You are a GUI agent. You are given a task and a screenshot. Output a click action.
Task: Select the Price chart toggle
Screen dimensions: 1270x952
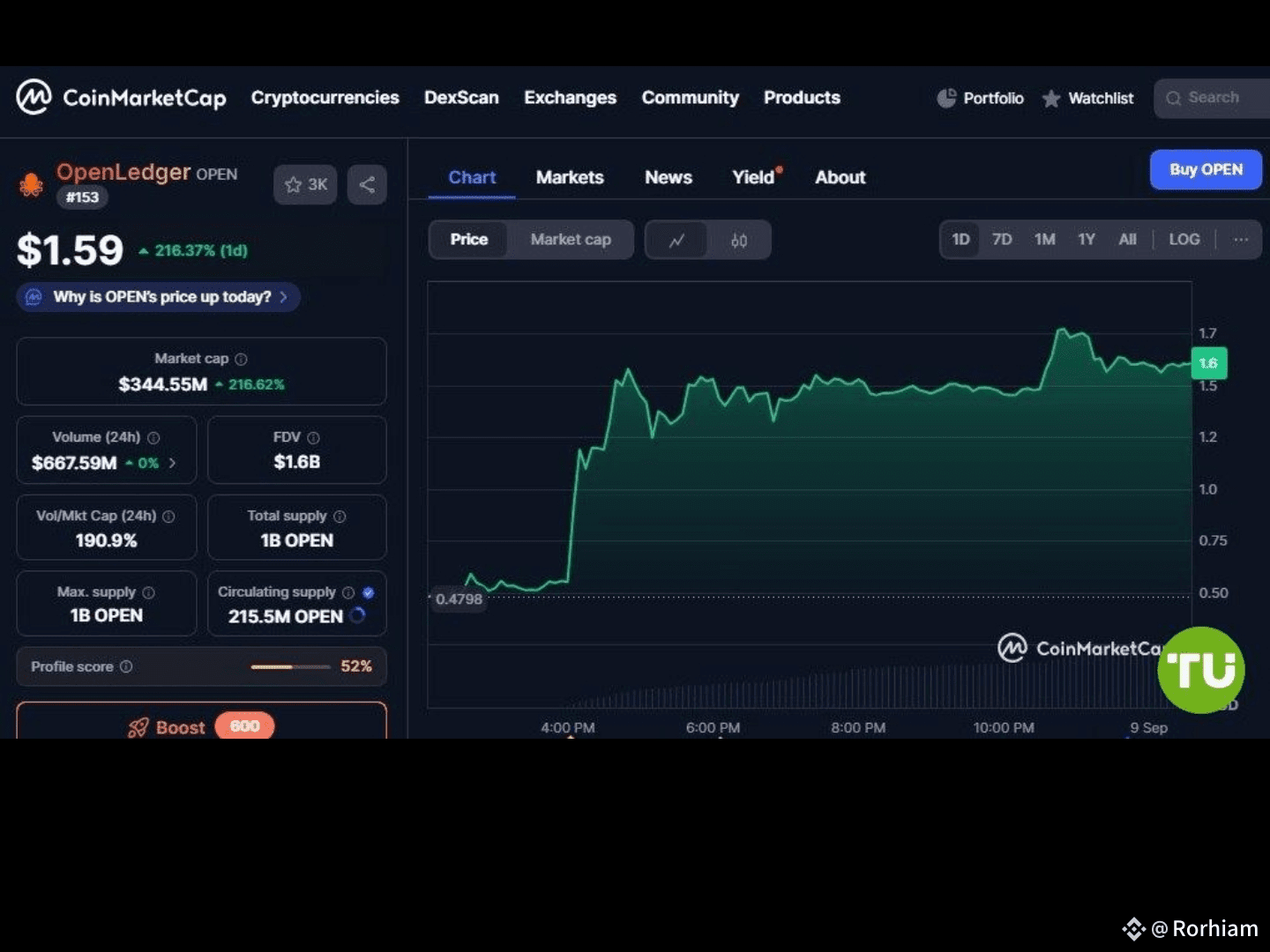coord(468,239)
